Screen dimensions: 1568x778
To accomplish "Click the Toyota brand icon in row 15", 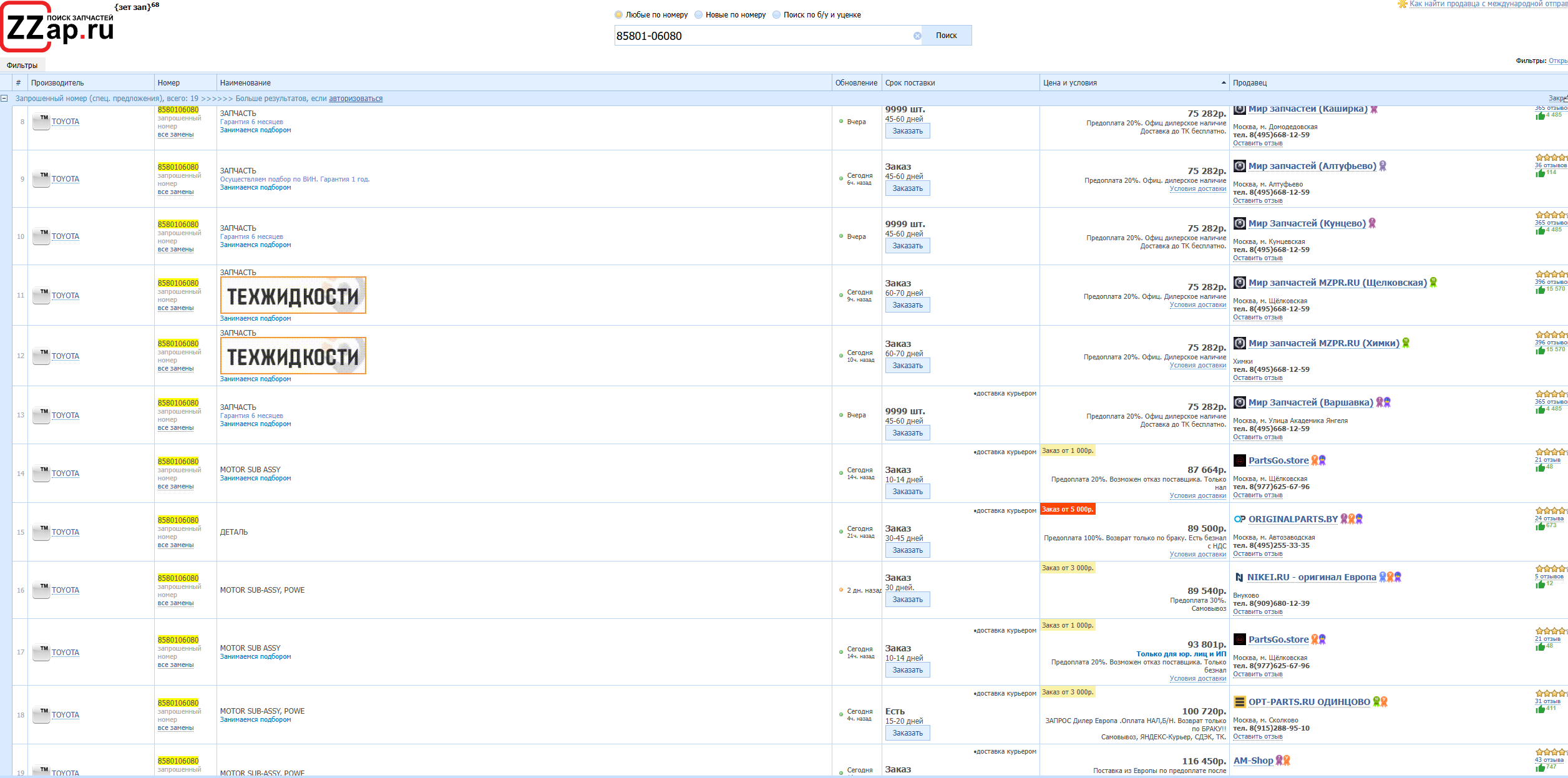I will (x=41, y=532).
